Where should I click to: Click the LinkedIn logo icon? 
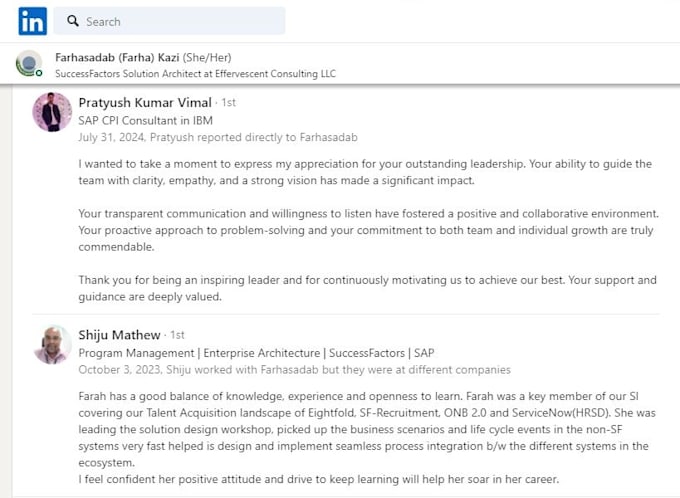(x=33, y=21)
